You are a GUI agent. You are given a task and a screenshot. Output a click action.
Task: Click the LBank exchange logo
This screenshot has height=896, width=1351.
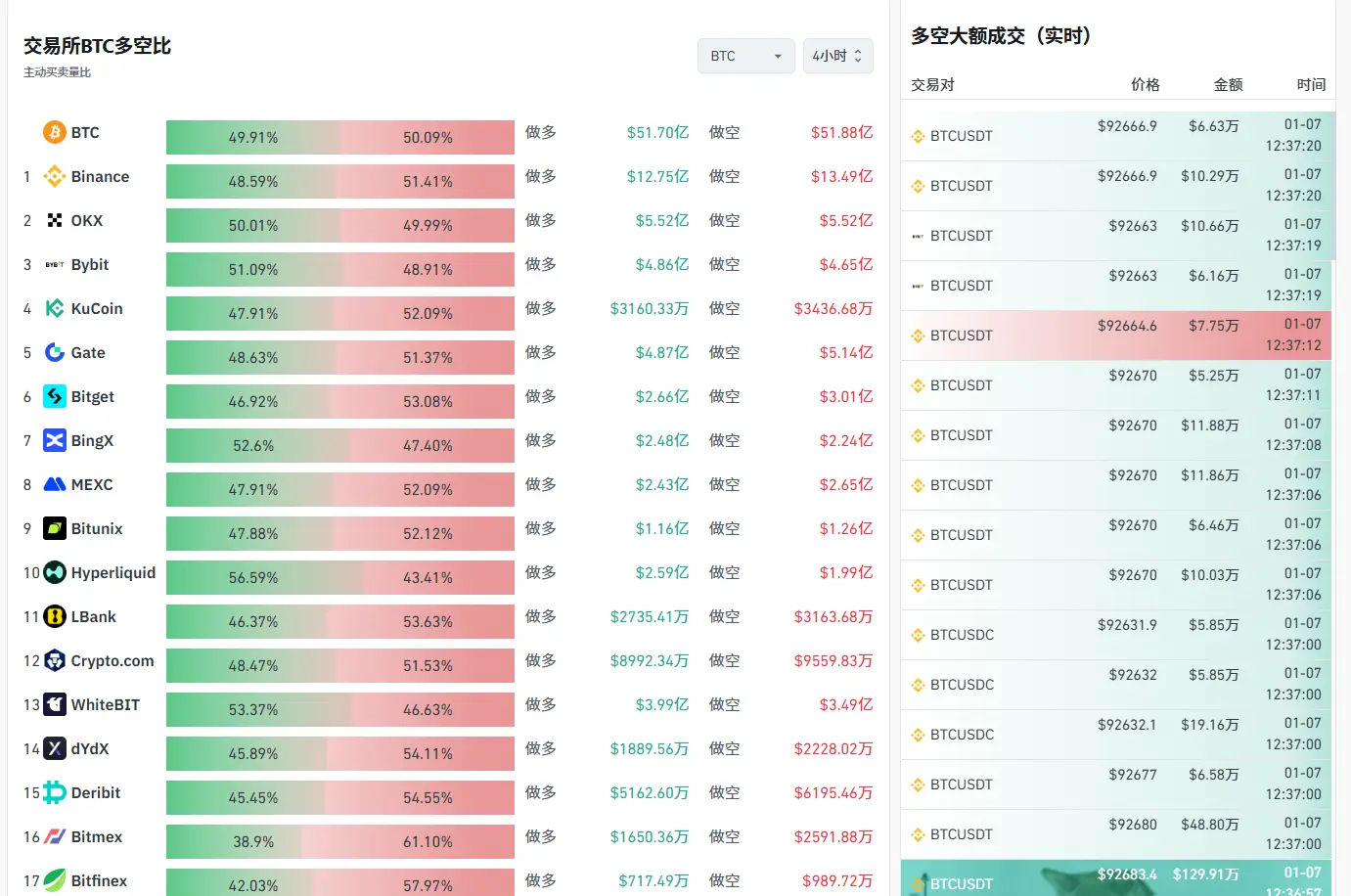[x=55, y=616]
